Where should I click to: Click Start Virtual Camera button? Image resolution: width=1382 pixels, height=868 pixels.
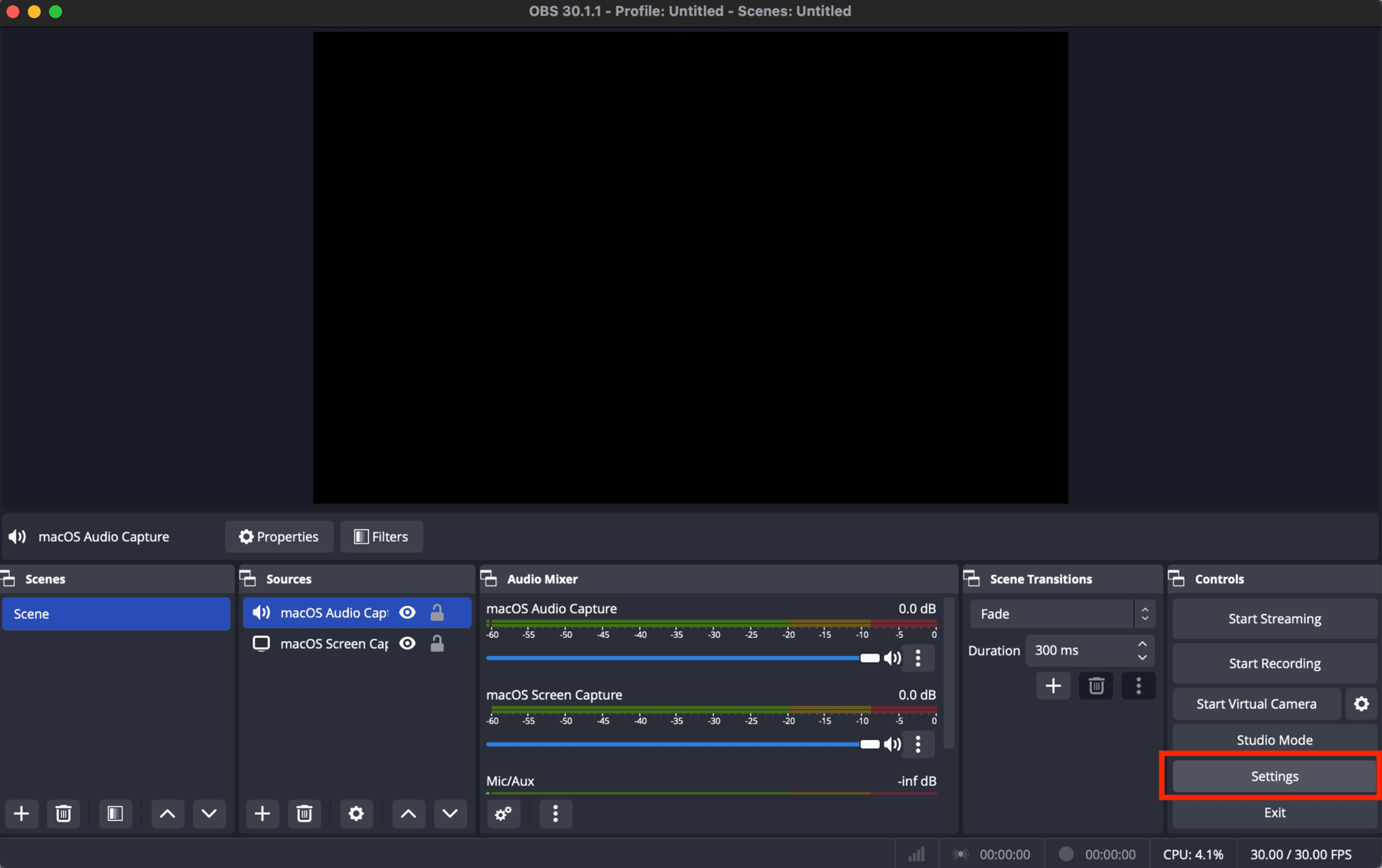(1257, 704)
